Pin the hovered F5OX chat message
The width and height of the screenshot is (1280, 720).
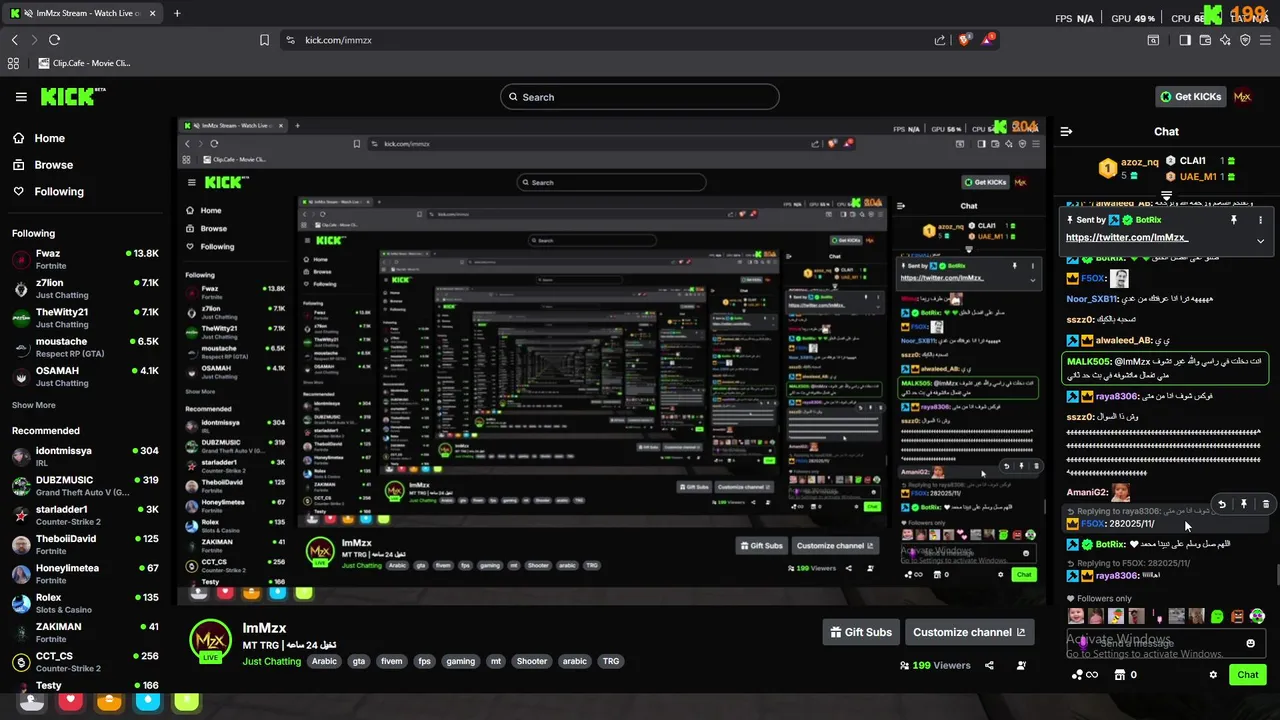pos(1244,505)
